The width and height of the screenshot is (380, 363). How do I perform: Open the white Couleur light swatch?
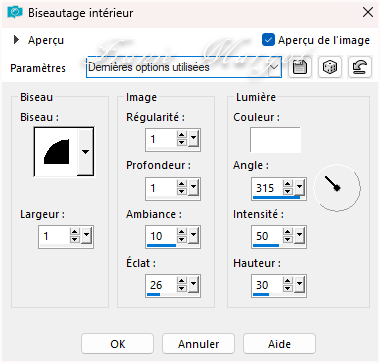[x=275, y=139]
